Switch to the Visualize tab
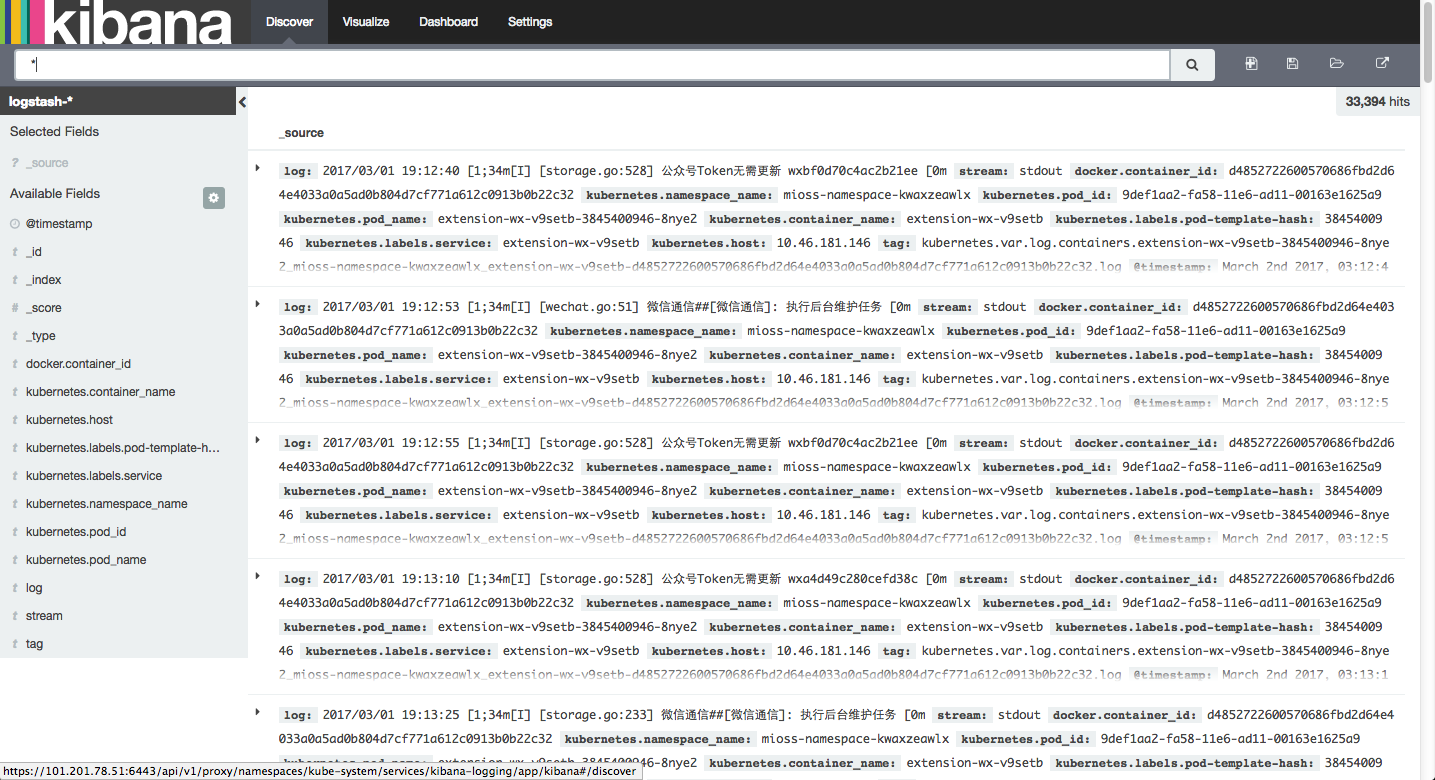 366,22
